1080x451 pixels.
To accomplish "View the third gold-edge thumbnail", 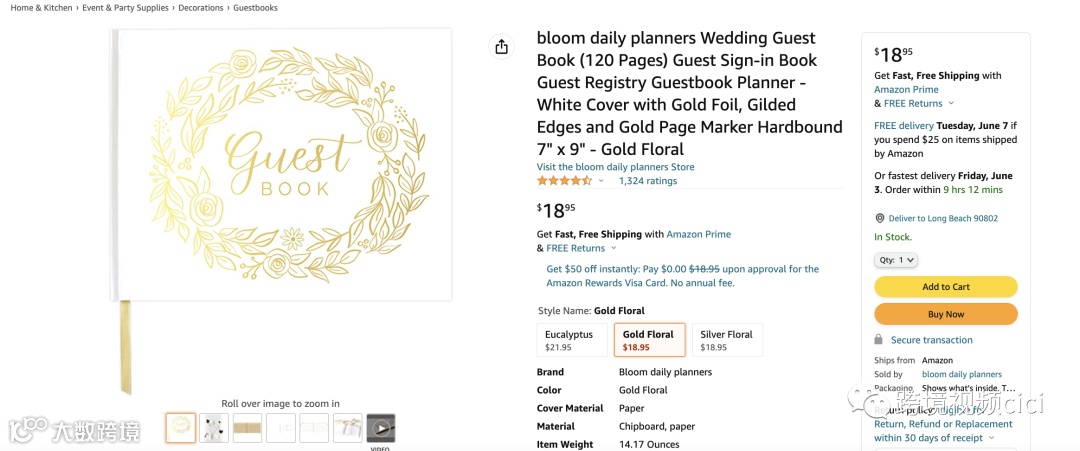I will 247,428.
